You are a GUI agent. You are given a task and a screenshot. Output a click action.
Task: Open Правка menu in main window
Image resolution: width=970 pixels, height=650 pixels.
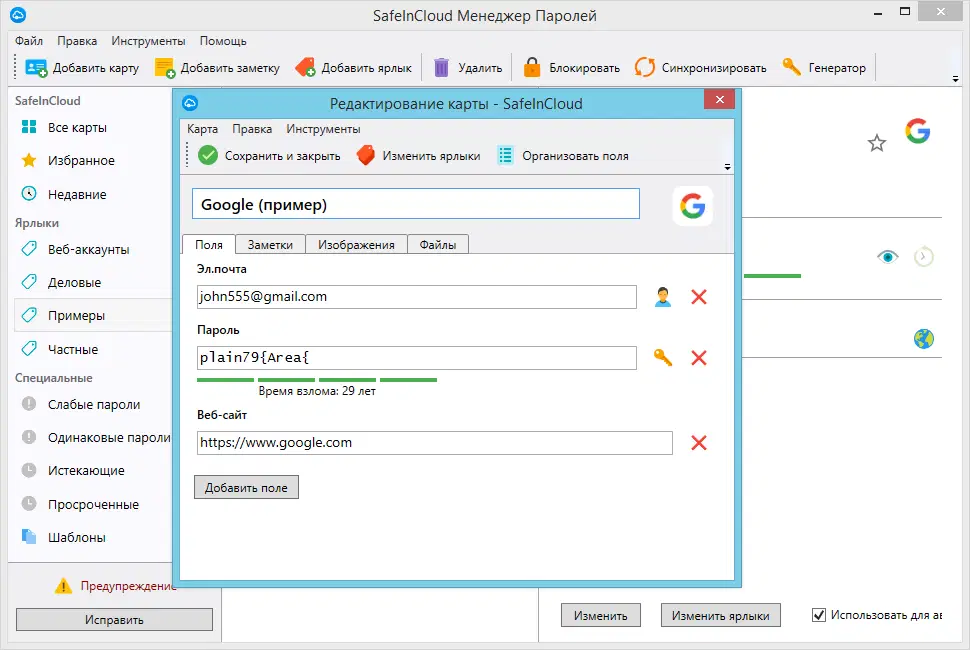pos(77,41)
